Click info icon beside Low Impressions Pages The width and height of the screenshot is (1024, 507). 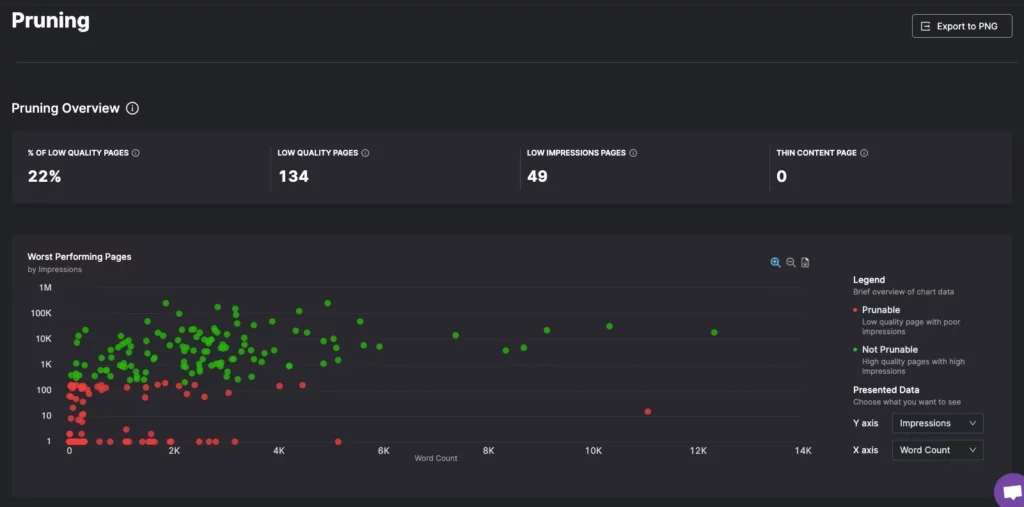pos(633,153)
